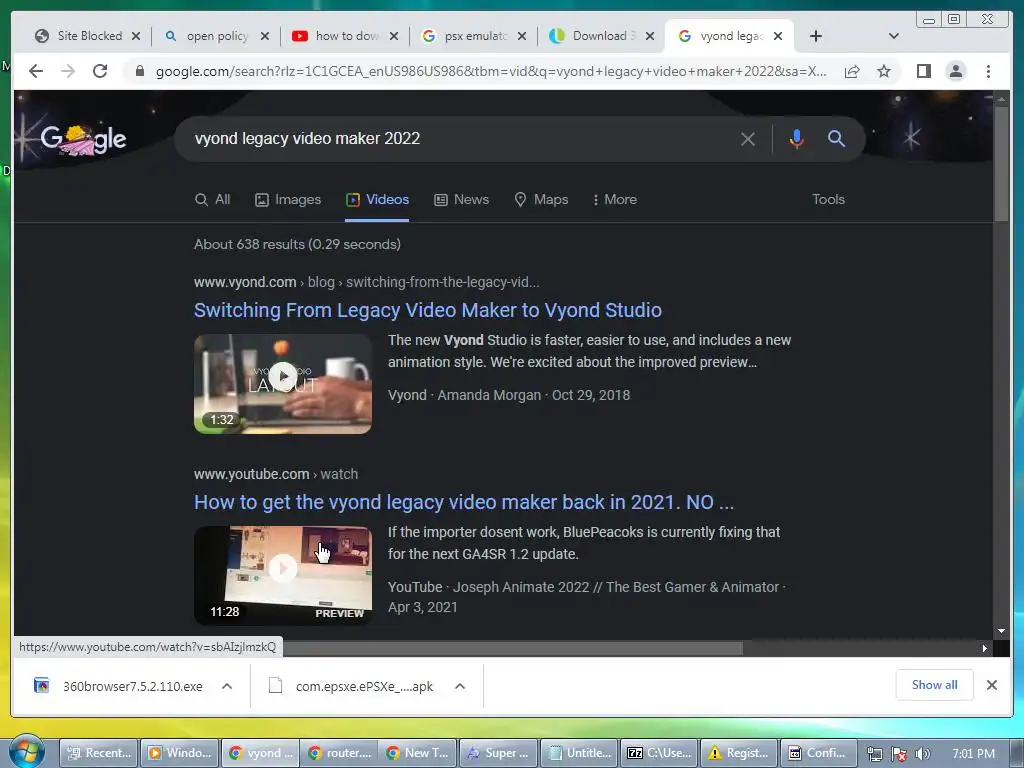Click the red flag security tray icon
Screen dimensions: 1024x768
click(x=899, y=754)
